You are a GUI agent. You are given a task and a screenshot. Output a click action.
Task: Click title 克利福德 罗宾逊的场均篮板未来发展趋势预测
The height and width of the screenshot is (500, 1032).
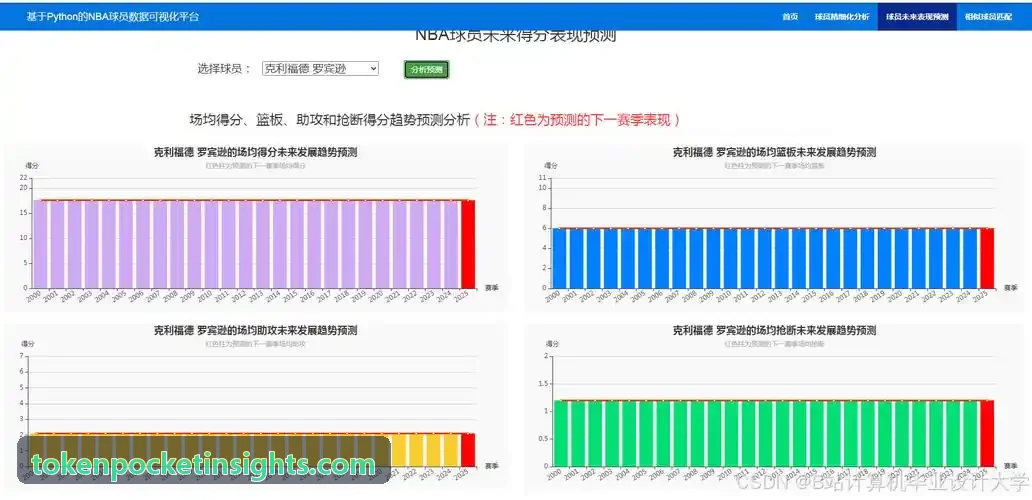point(774,152)
